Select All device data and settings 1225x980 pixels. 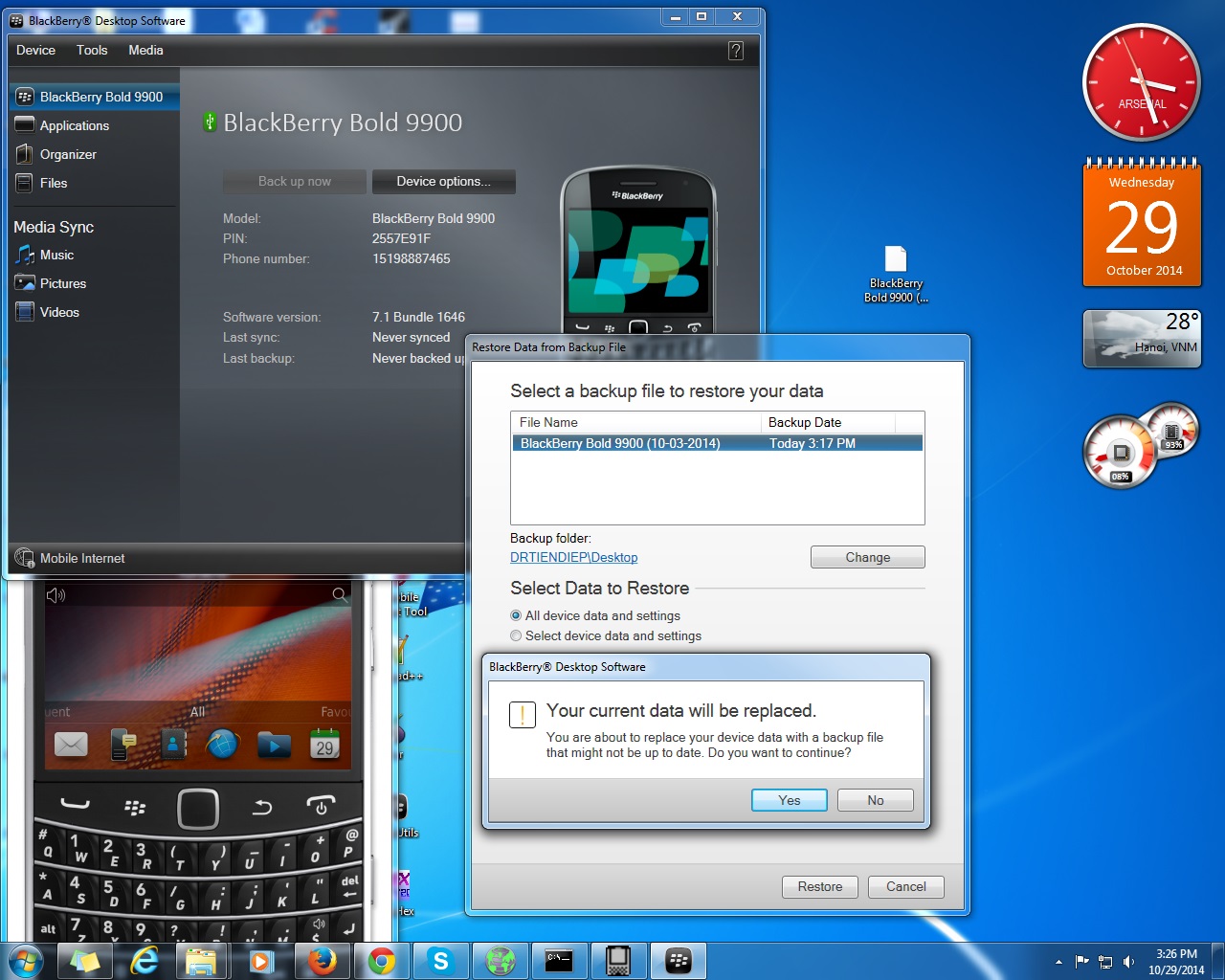click(517, 615)
